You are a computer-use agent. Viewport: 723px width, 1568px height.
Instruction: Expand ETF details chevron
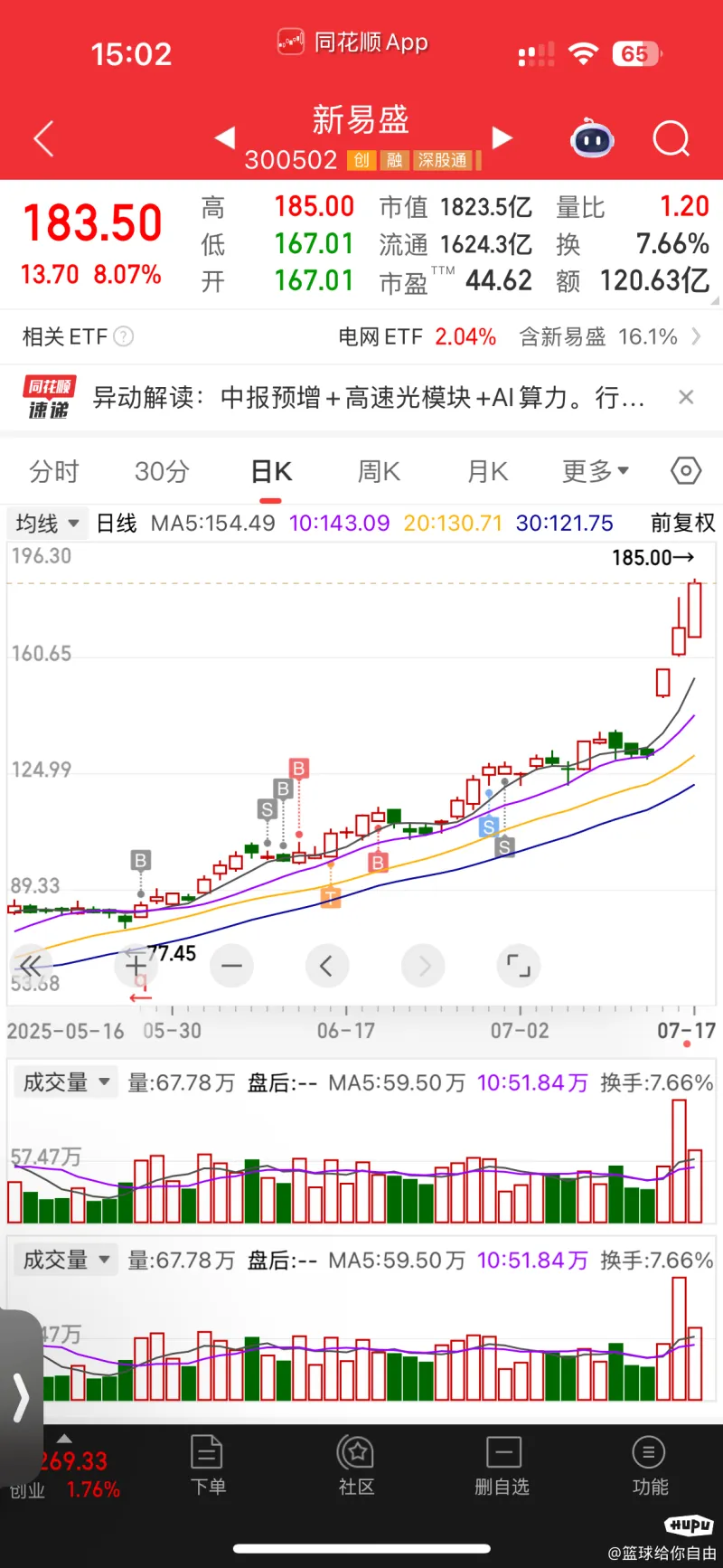[x=696, y=336]
